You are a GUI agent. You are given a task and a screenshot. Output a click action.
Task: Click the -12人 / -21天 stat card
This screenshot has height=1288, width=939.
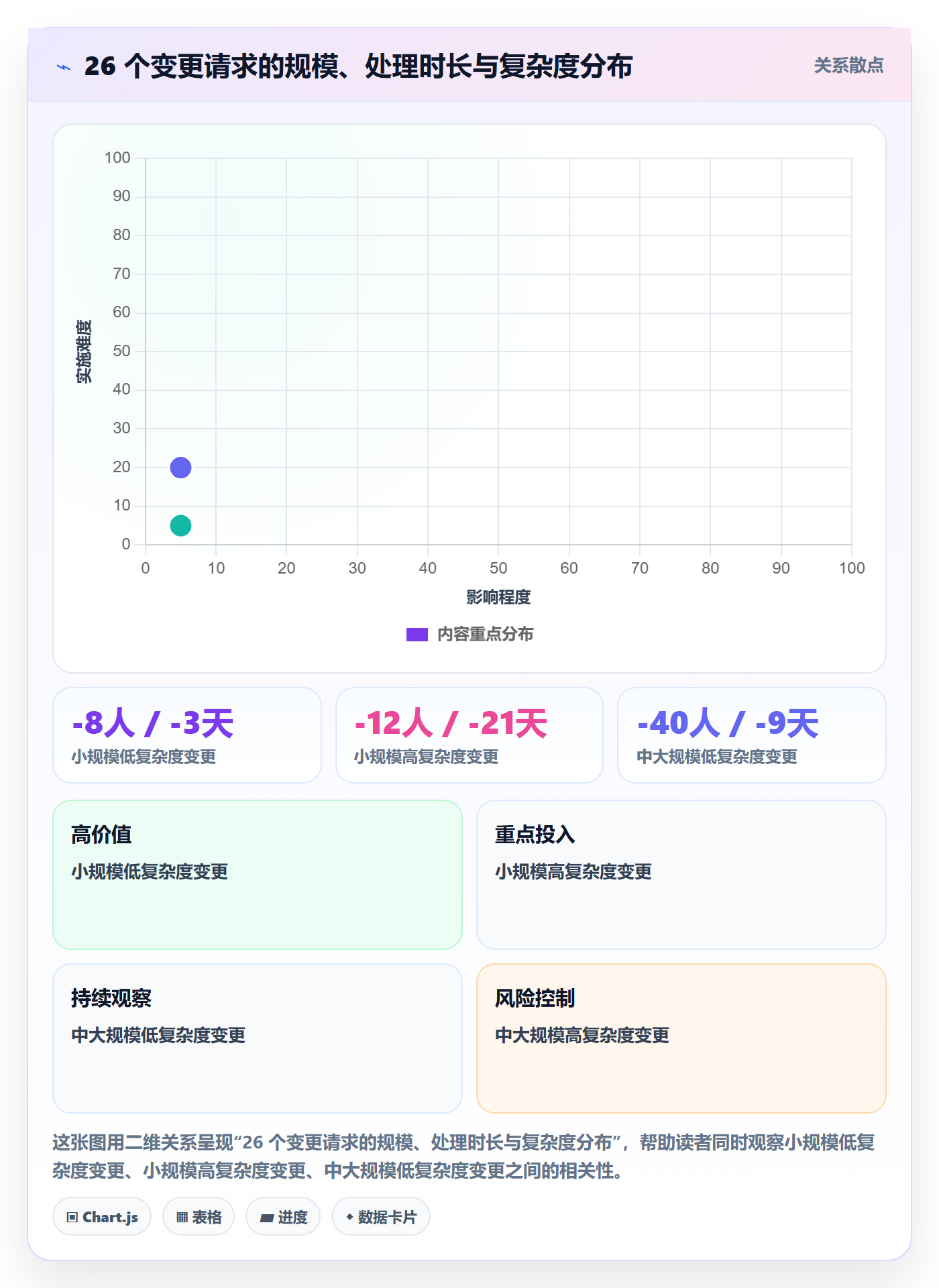click(469, 735)
